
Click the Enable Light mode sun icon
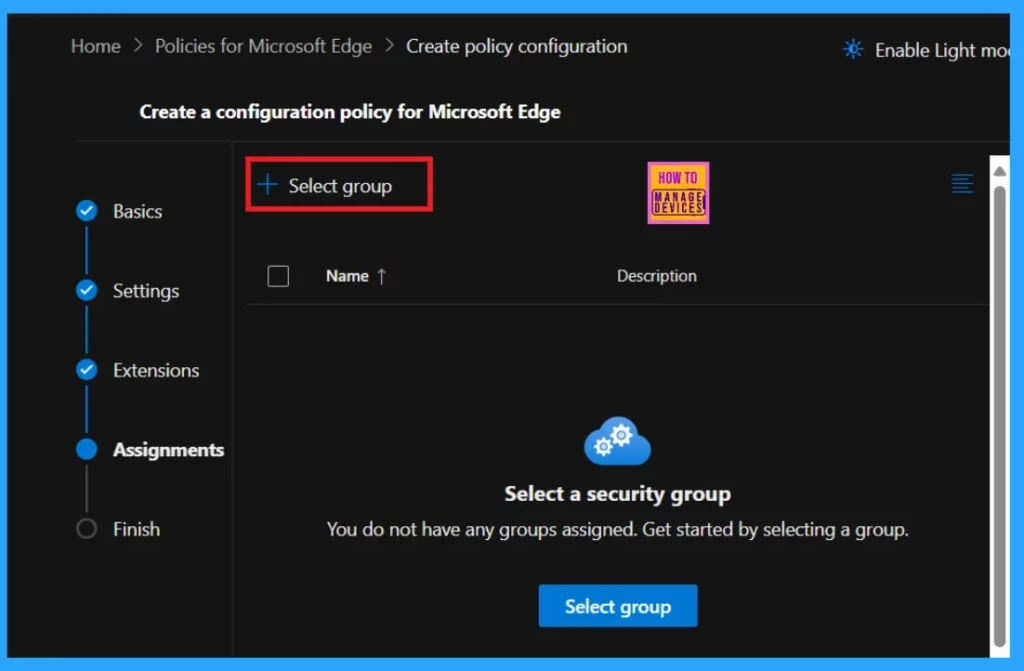[853, 49]
